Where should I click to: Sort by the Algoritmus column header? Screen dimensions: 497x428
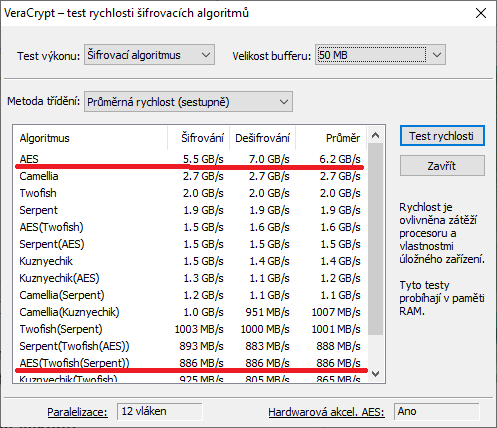[90, 138]
